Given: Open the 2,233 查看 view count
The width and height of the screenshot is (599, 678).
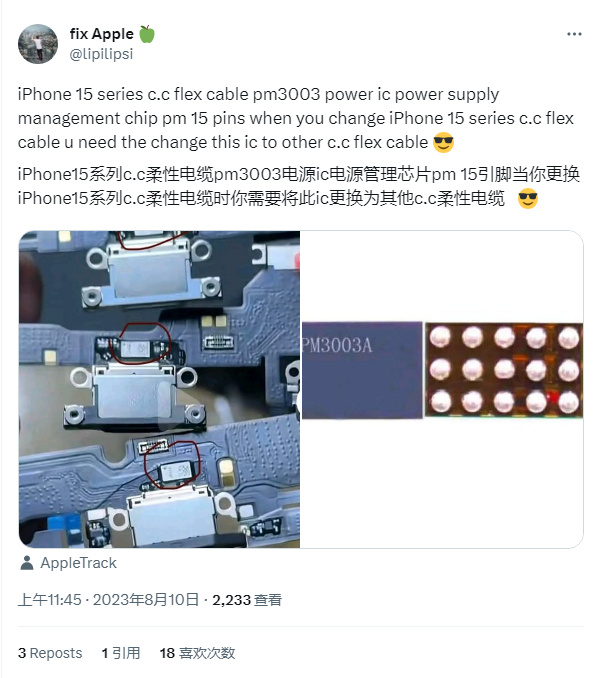Looking at the screenshot, I should tap(247, 600).
